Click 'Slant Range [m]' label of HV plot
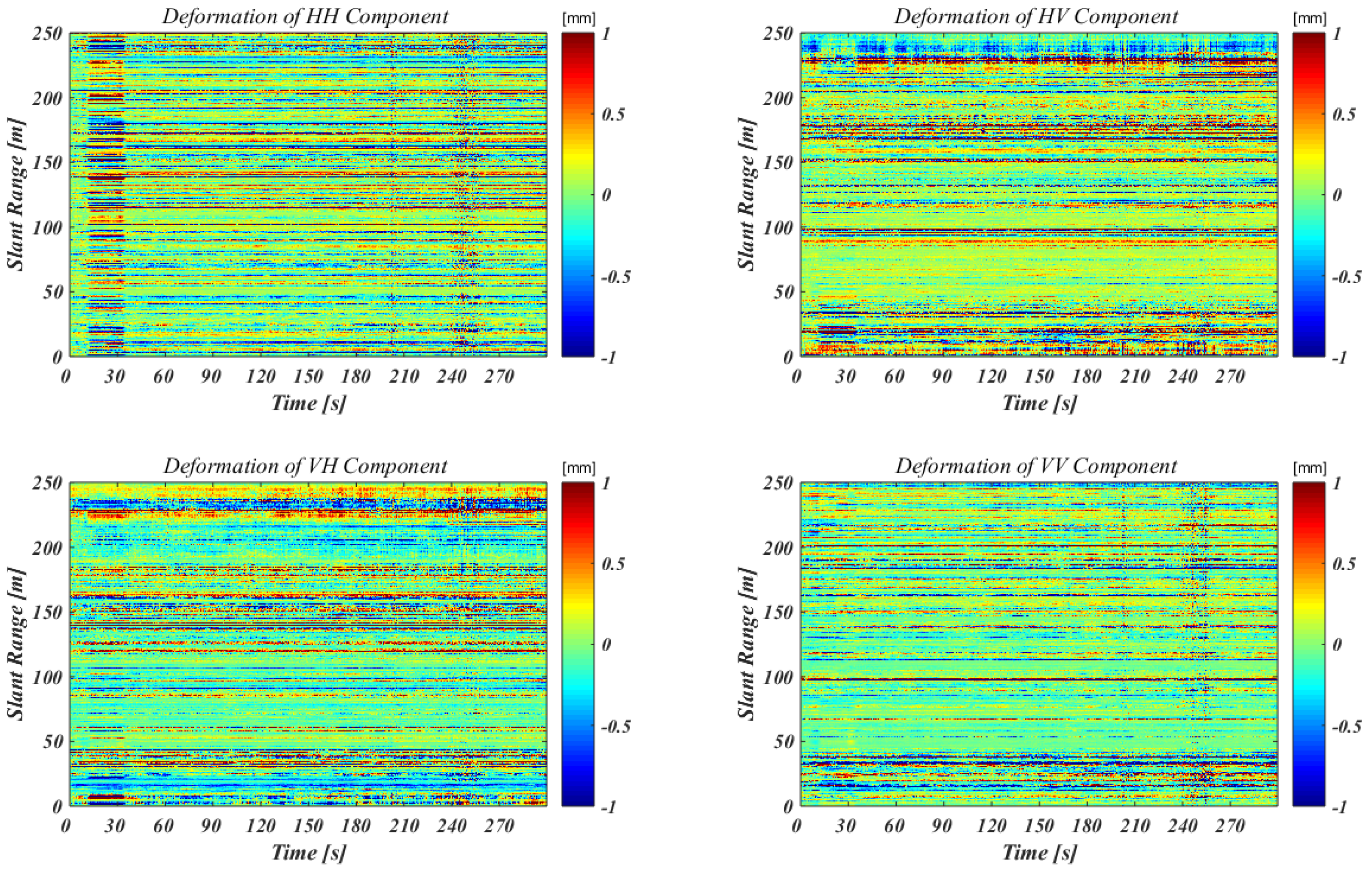 747,195
